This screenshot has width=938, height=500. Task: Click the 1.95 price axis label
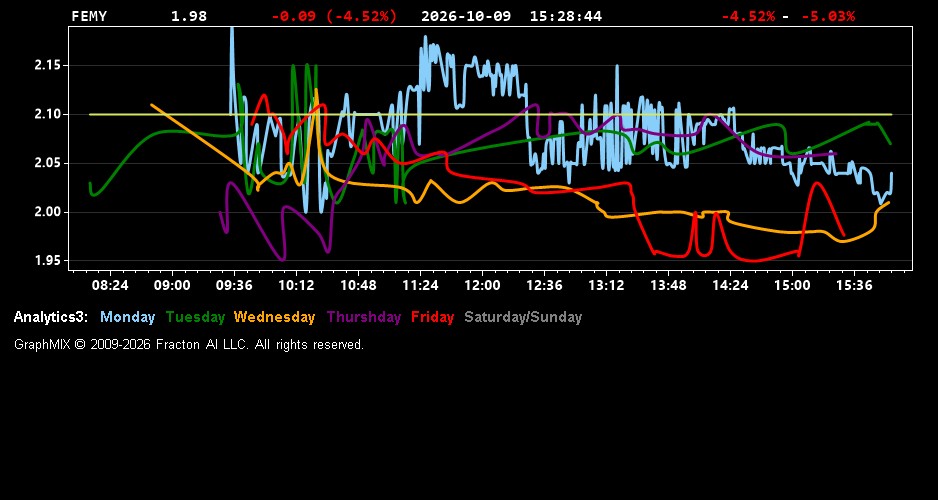click(47, 261)
